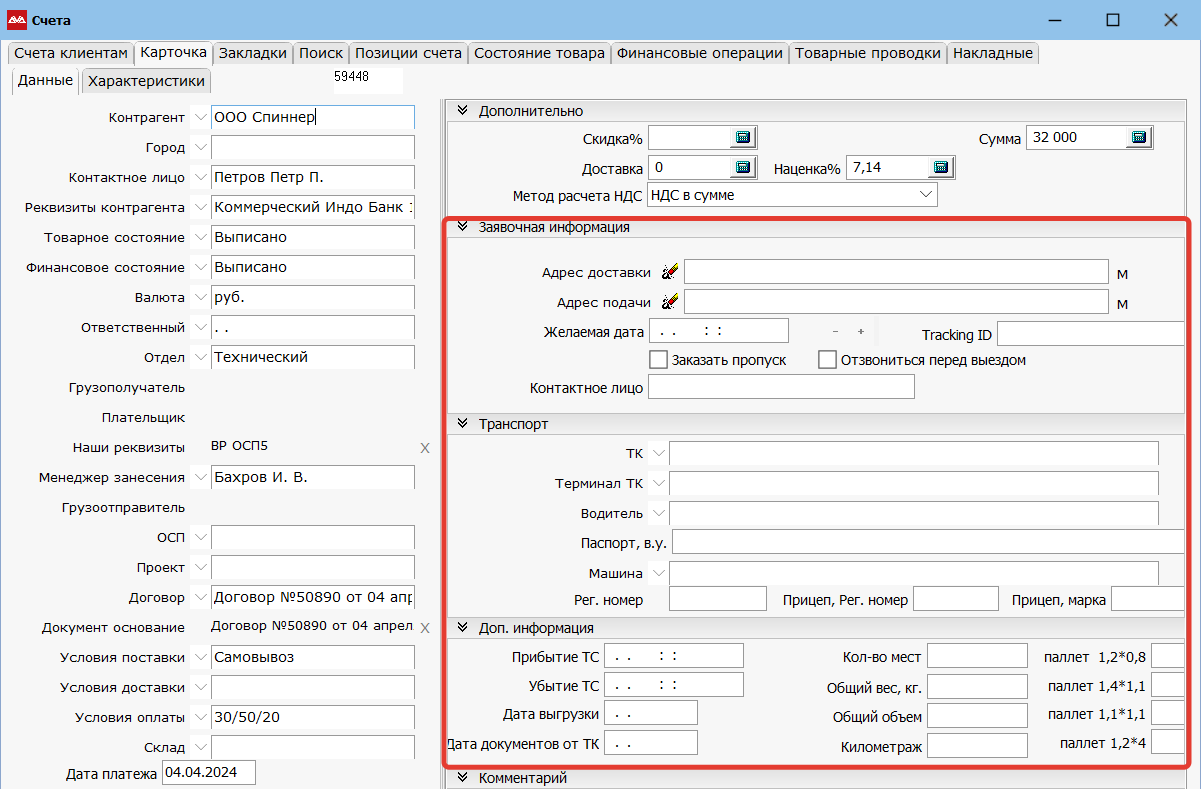Click the Паспорт, в.у. input field
The width and height of the screenshot is (1201, 789).
pyautogui.click(x=929, y=542)
